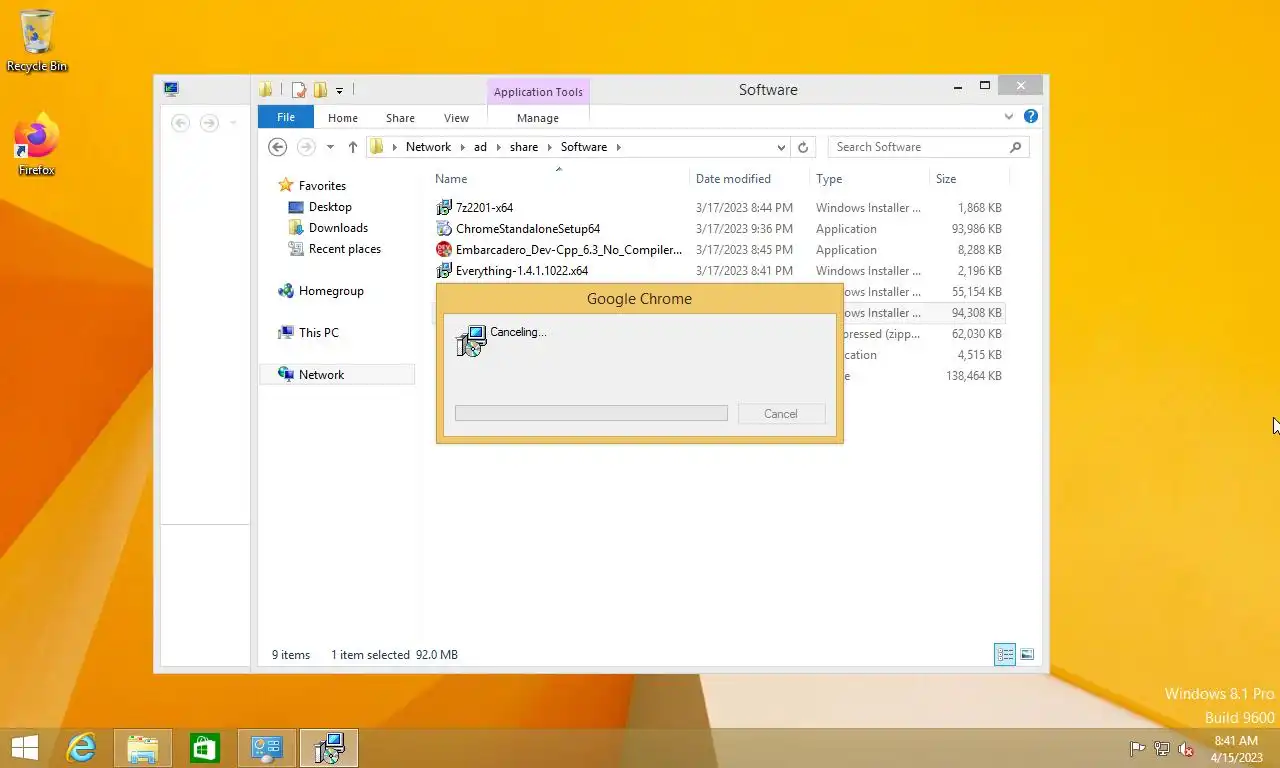This screenshot has width=1280, height=768.
Task: Click 'ad' in the address breadcrumb
Action: (480, 147)
